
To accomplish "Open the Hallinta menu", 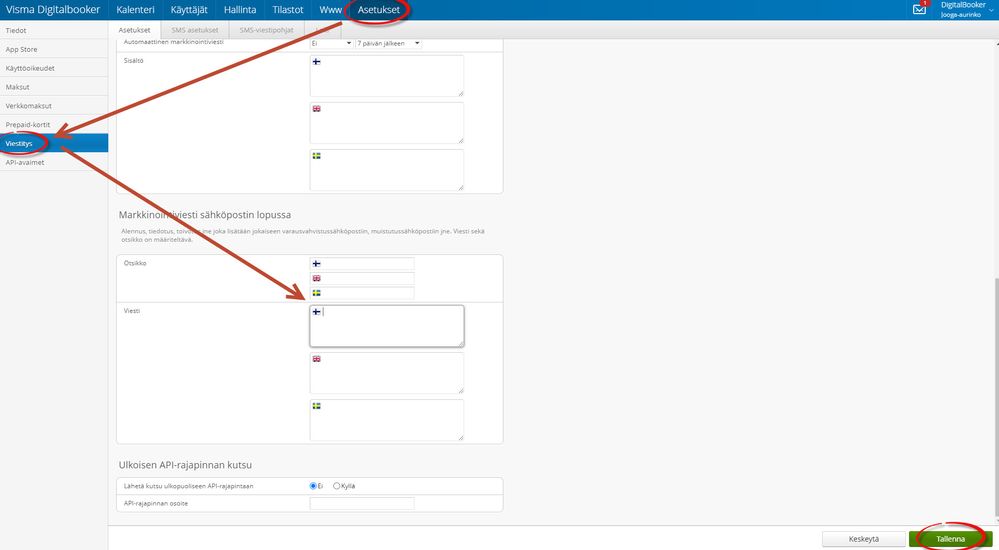I will [x=240, y=10].
